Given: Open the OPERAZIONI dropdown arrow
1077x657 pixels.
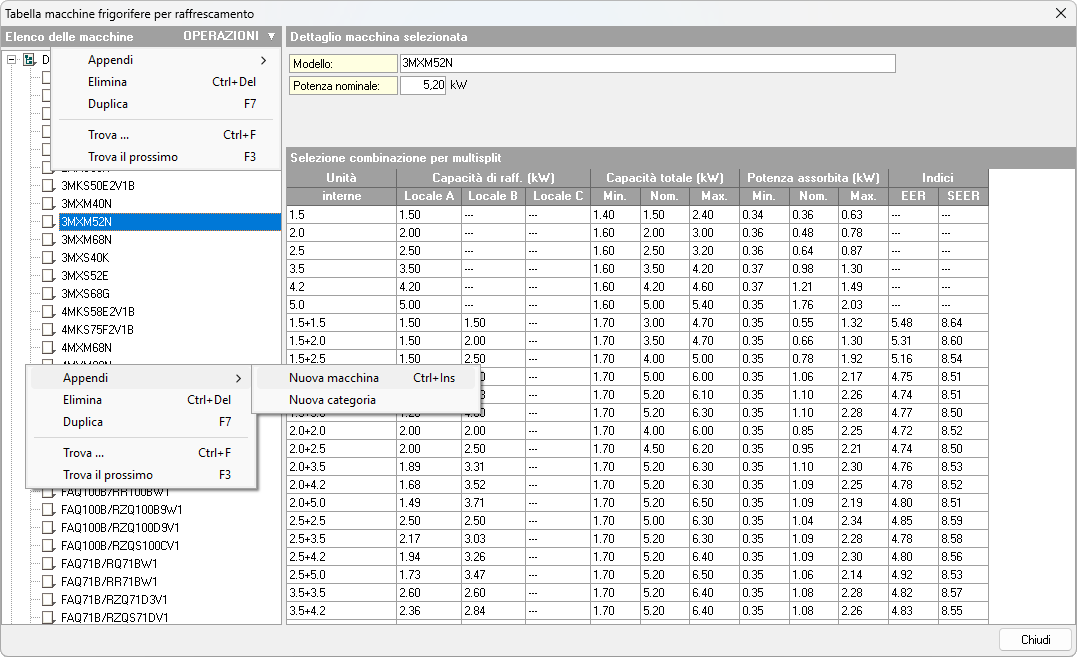Looking at the screenshot, I should [271, 37].
